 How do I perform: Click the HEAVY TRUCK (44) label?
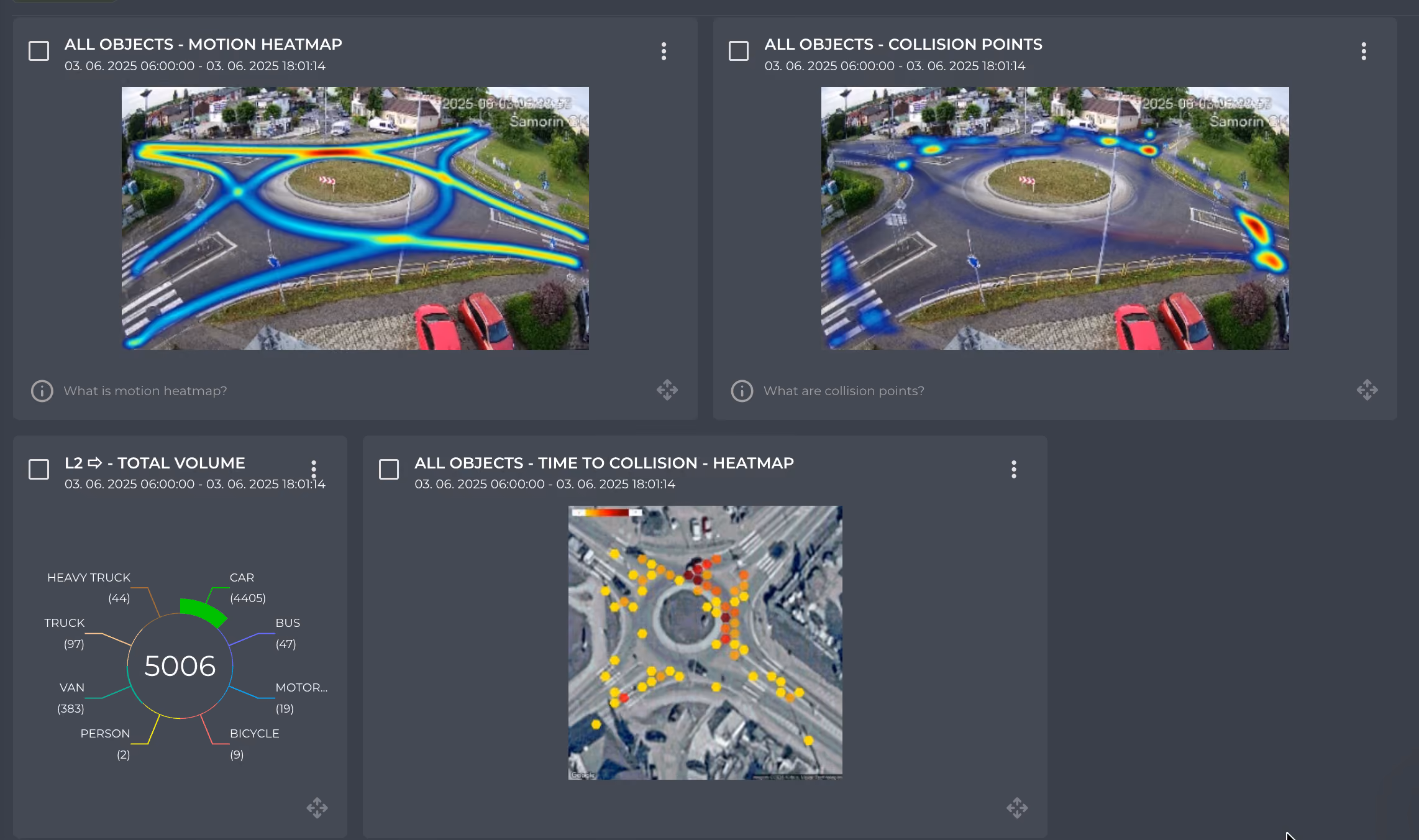pyautogui.click(x=89, y=588)
